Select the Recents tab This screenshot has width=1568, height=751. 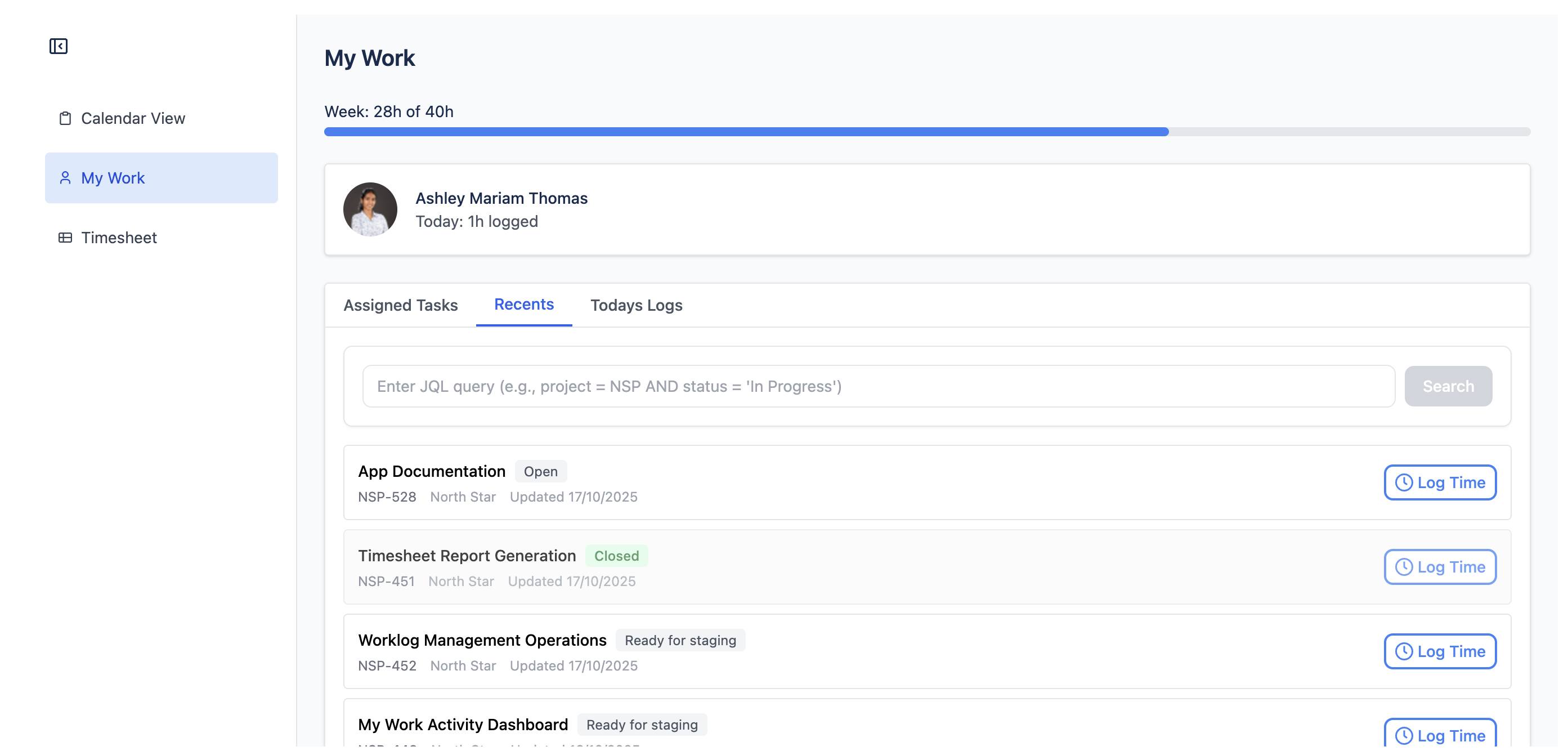tap(523, 305)
